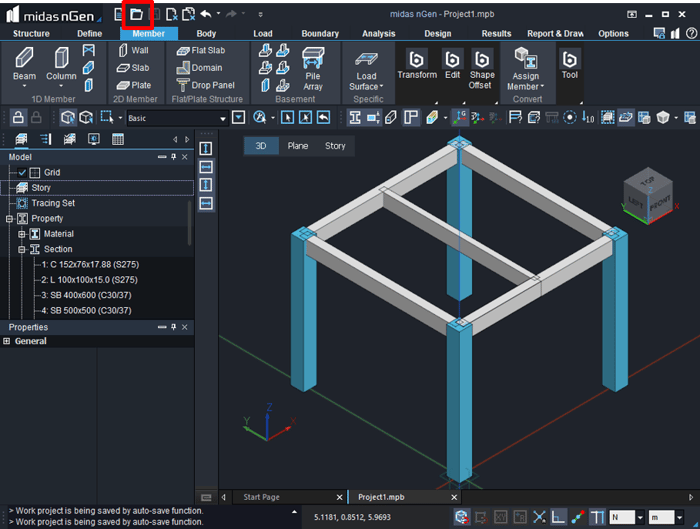Select the Tracing Set tree item
This screenshot has height=529, width=700.
tap(53, 203)
